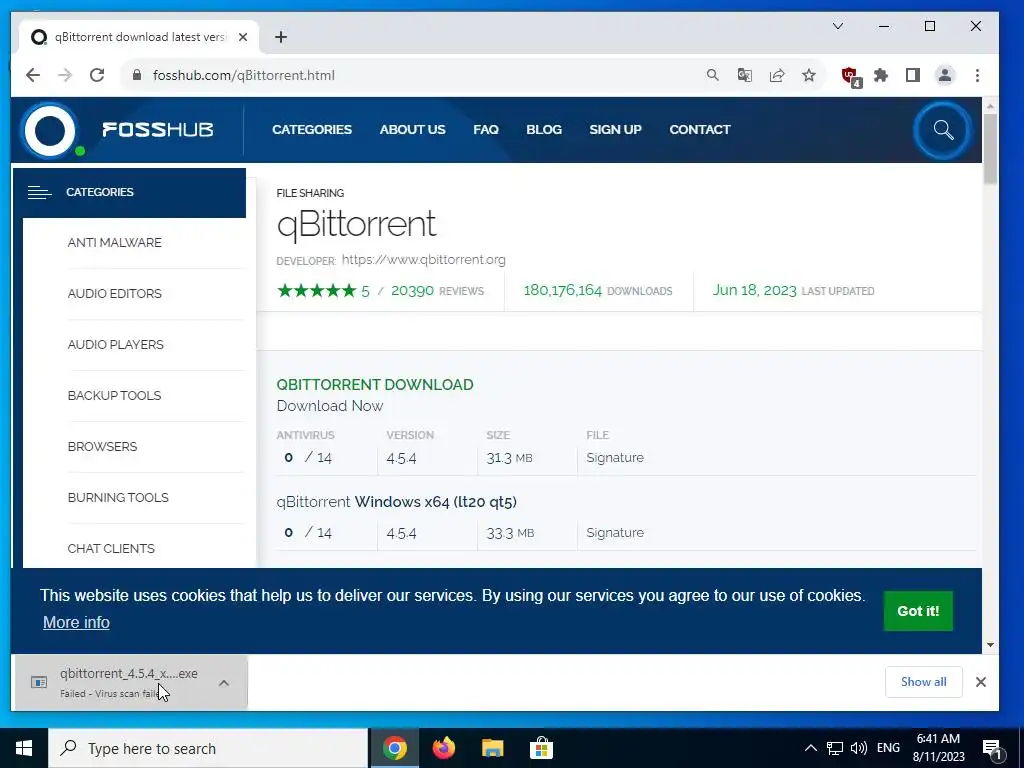The image size is (1024, 768).
Task: Open Signature link for 31.3 MB file
Action: click(615, 458)
